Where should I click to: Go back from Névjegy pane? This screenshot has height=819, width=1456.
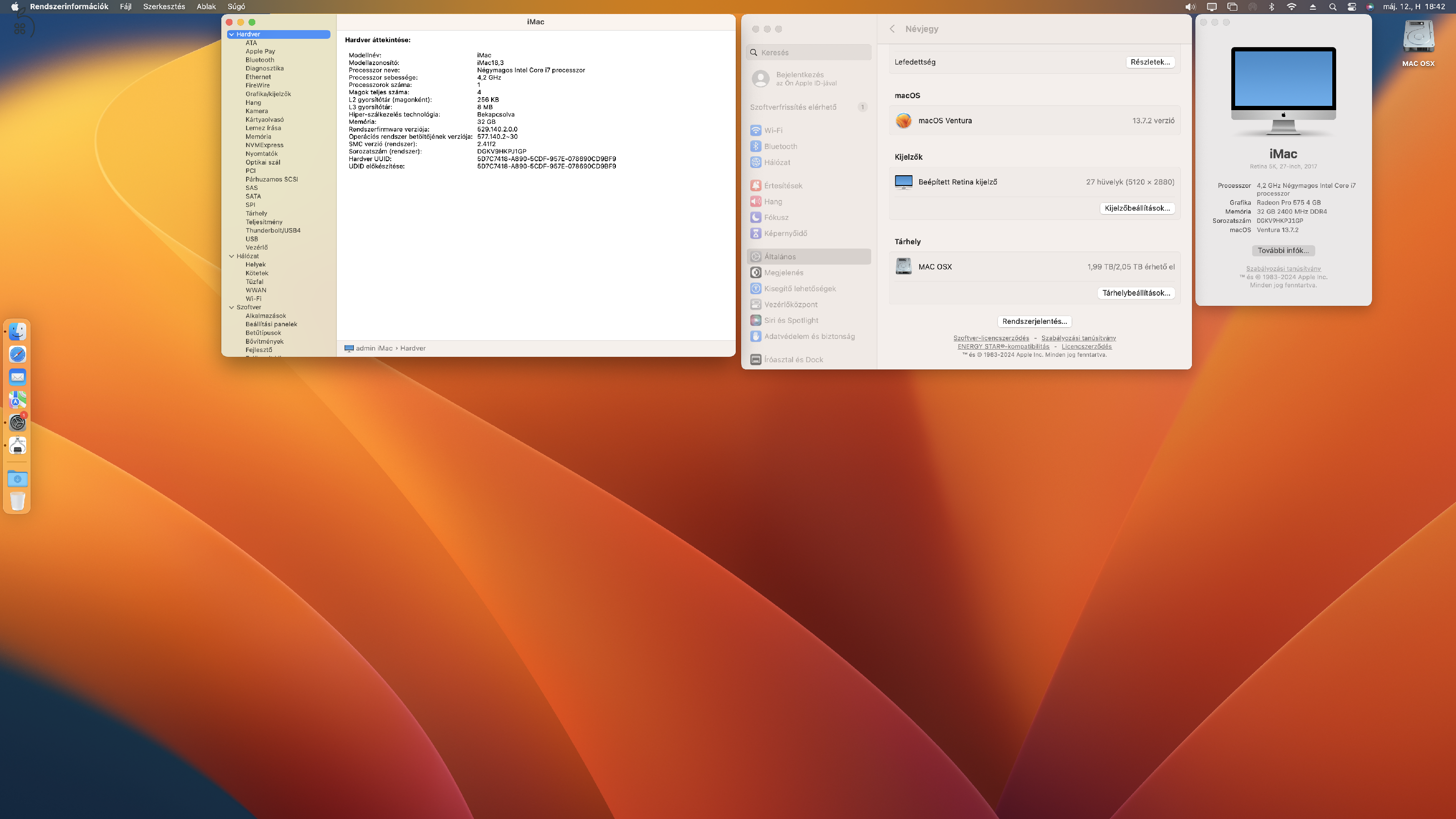(892, 29)
